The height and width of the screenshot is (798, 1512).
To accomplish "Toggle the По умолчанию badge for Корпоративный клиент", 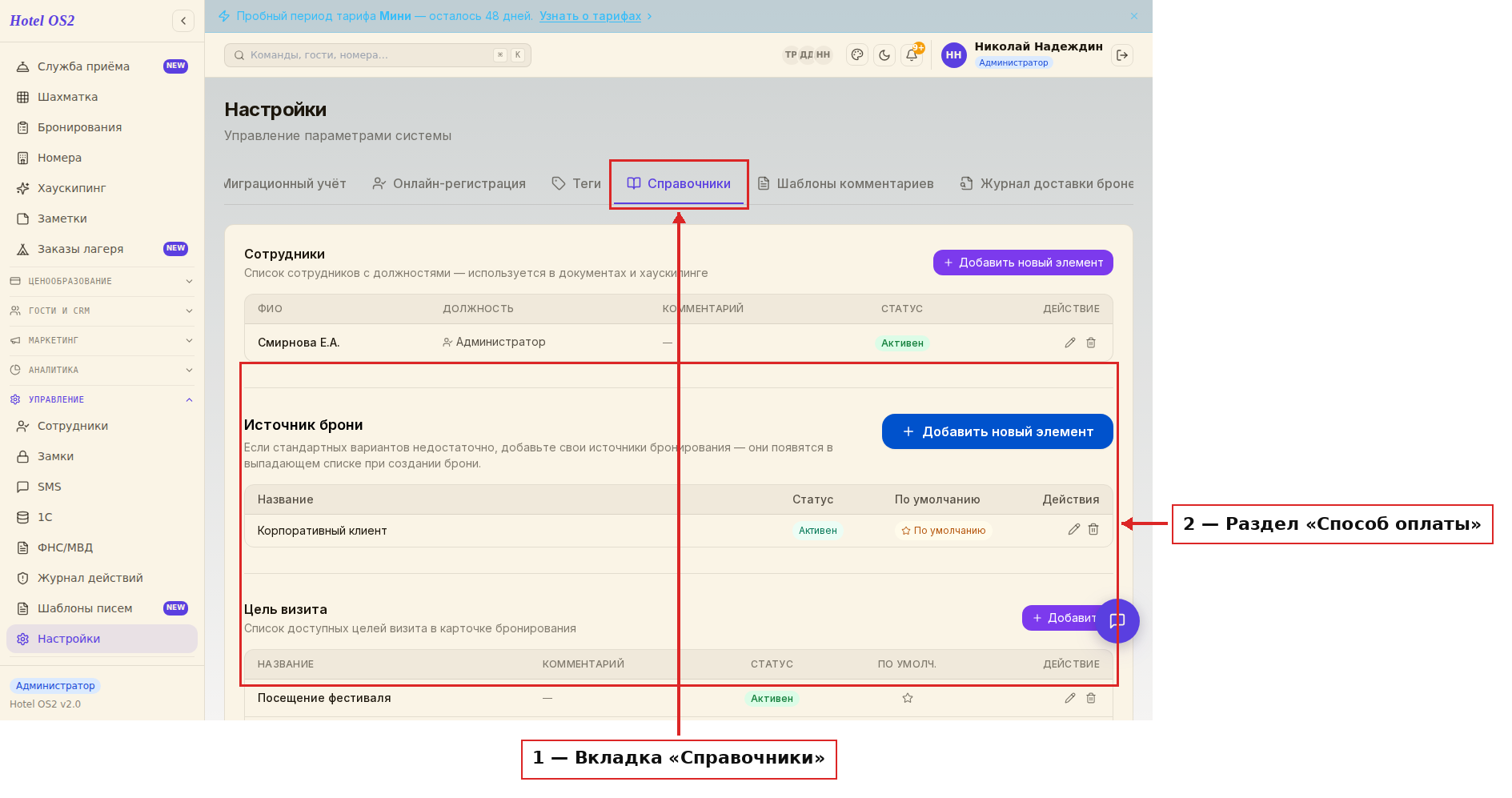I will pyautogui.click(x=944, y=531).
